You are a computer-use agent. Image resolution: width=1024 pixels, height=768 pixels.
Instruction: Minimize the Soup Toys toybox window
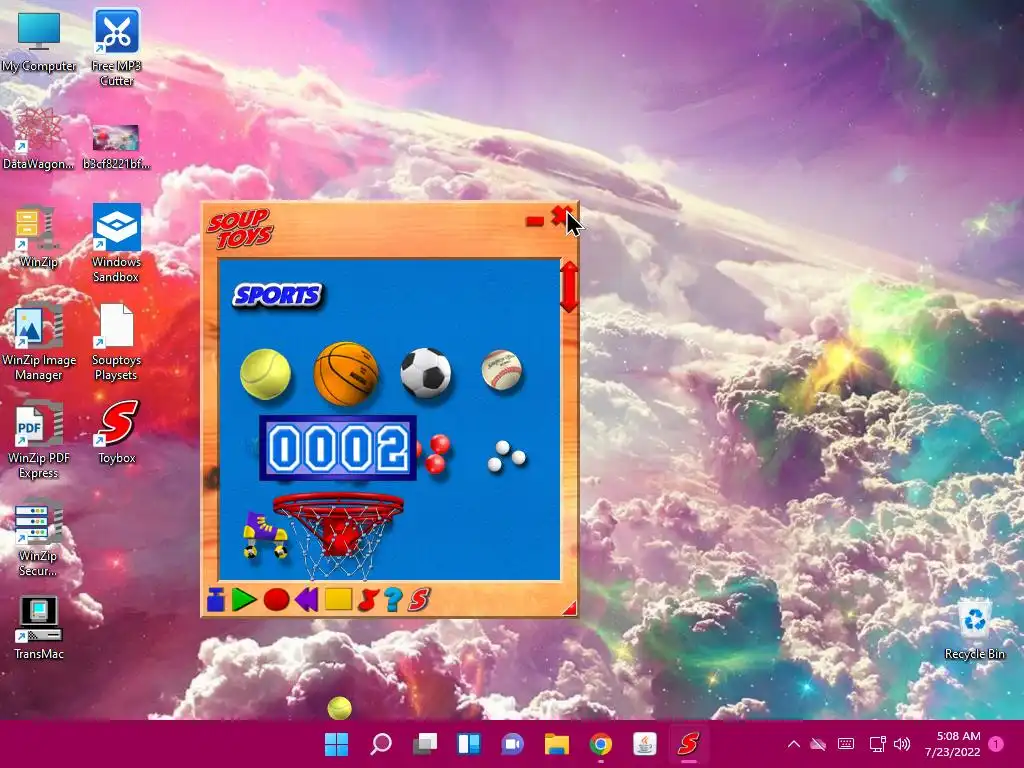pos(535,221)
